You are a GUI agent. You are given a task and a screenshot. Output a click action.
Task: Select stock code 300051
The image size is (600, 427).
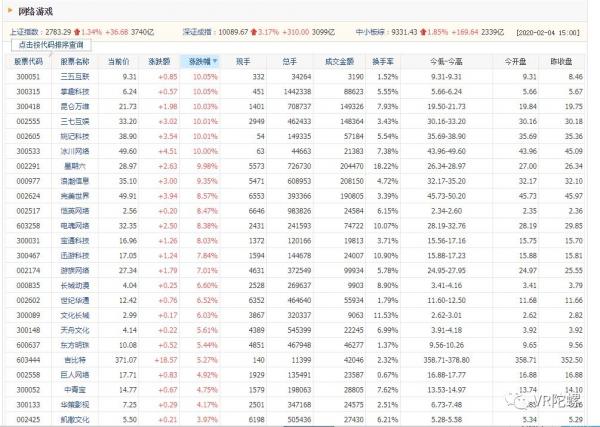pyautogui.click(x=28, y=77)
